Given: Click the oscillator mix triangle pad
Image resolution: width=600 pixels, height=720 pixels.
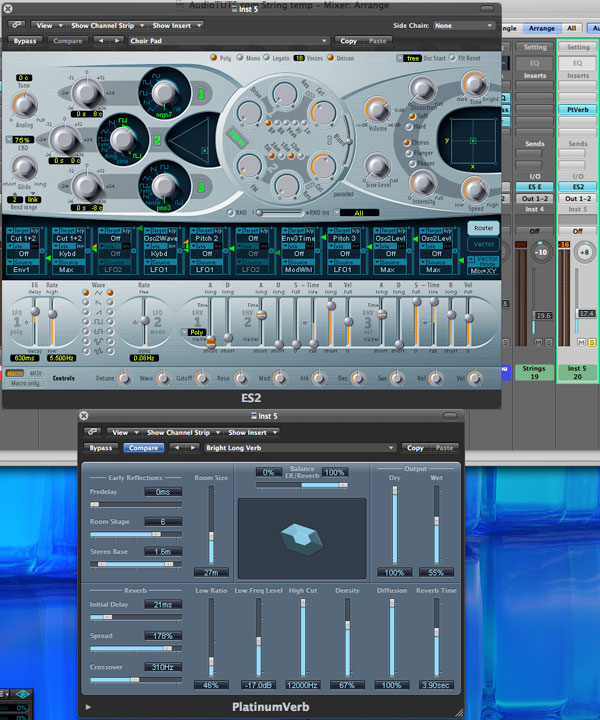Looking at the screenshot, I should [193, 140].
